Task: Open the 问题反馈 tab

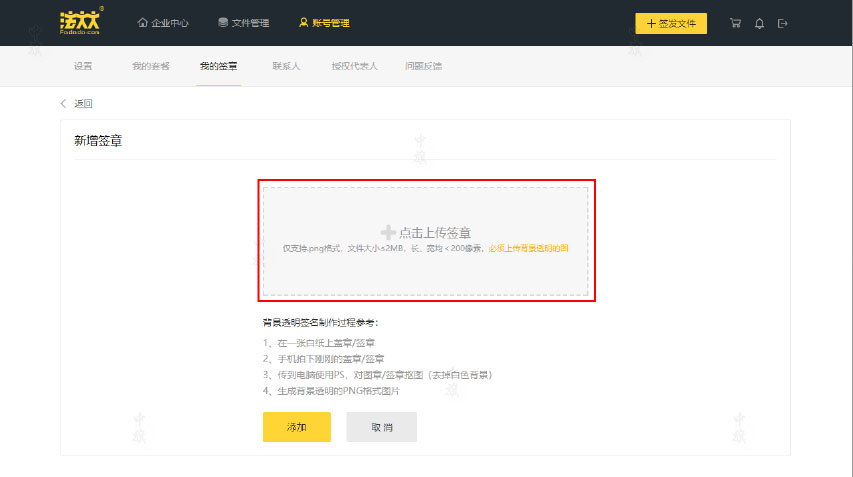Action: [x=423, y=66]
